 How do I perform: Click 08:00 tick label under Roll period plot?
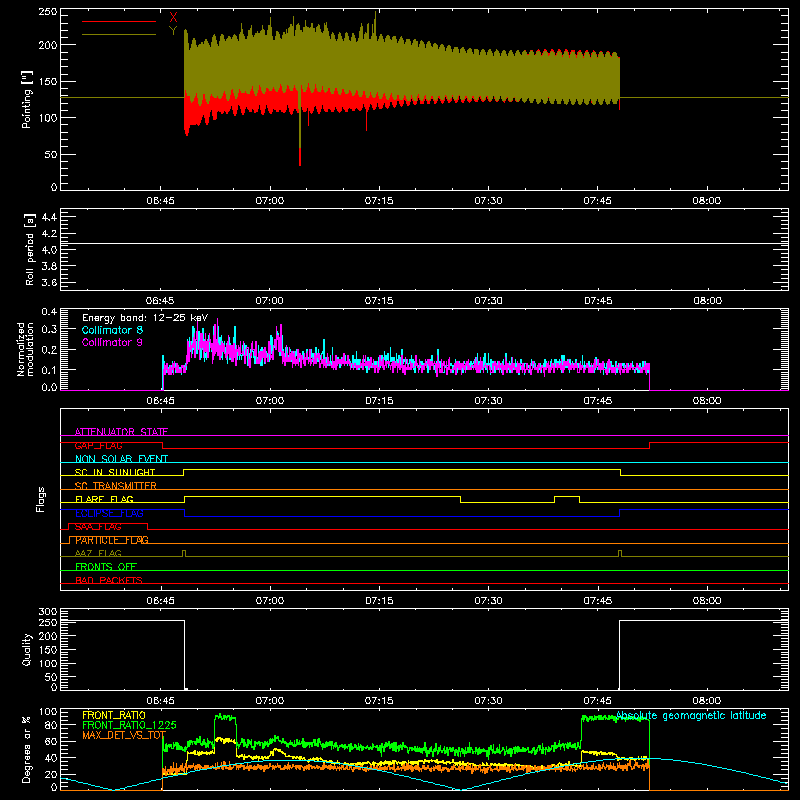pos(707,301)
